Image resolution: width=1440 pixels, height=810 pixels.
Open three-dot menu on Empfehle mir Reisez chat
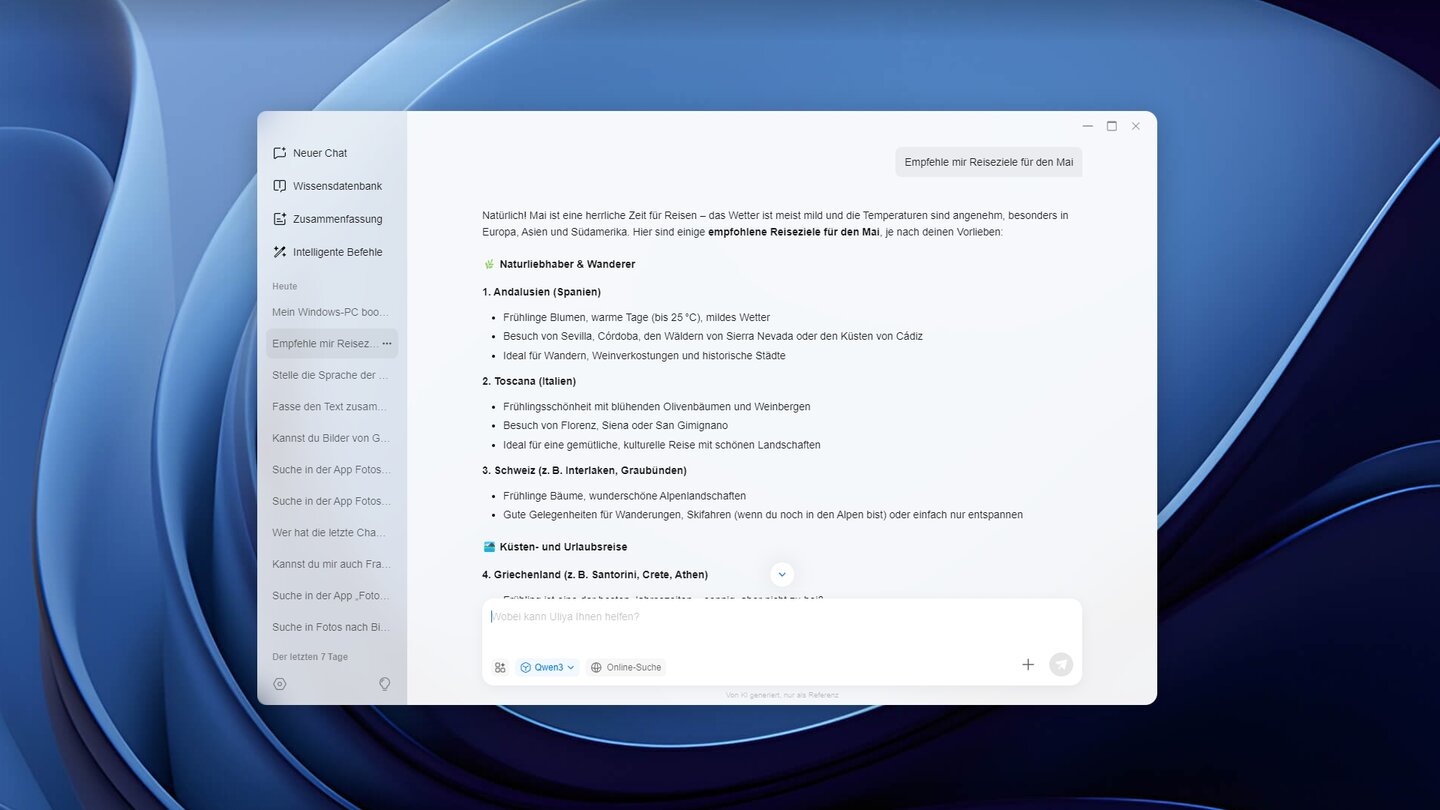click(x=387, y=344)
